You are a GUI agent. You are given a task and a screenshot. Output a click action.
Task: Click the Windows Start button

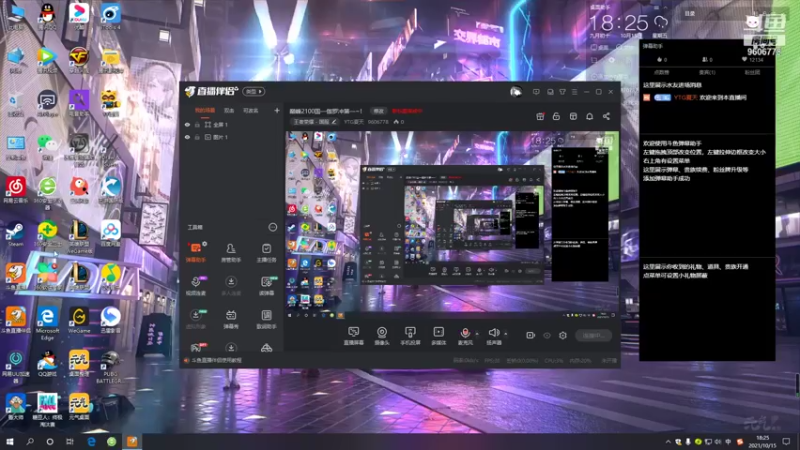(x=9, y=441)
